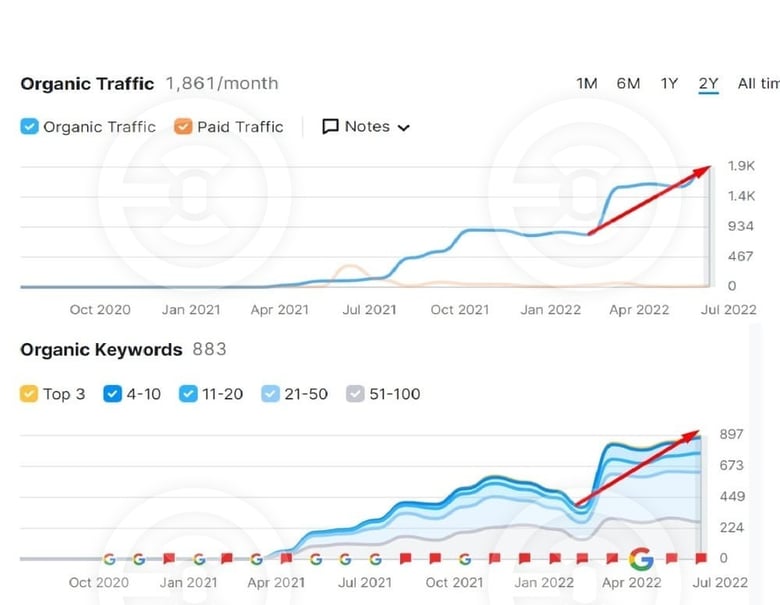Click the first red flag marker before Jan 2021
Image resolution: width=780 pixels, height=605 pixels.
[x=169, y=558]
